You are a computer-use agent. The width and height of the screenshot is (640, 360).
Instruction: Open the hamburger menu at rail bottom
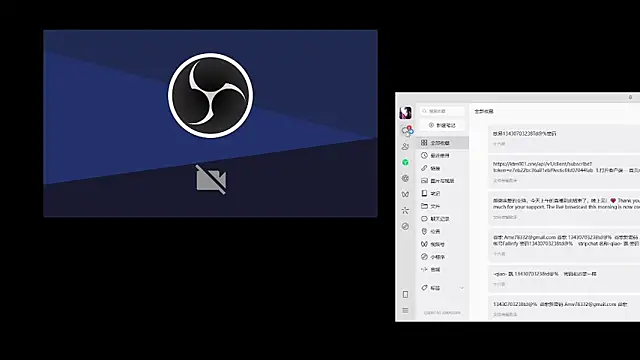(405, 311)
